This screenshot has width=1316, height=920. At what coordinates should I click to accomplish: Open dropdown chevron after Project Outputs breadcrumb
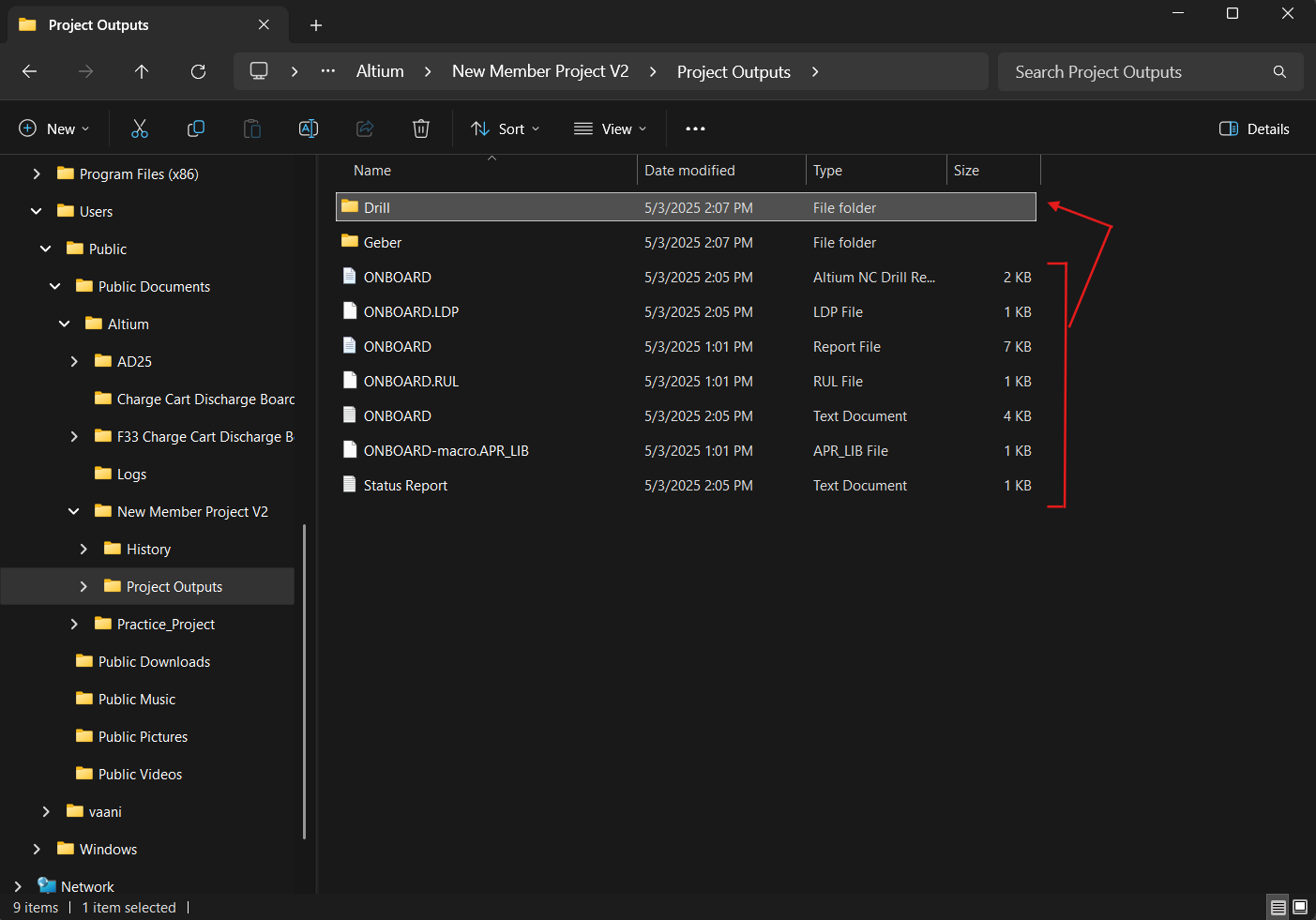[x=815, y=71]
